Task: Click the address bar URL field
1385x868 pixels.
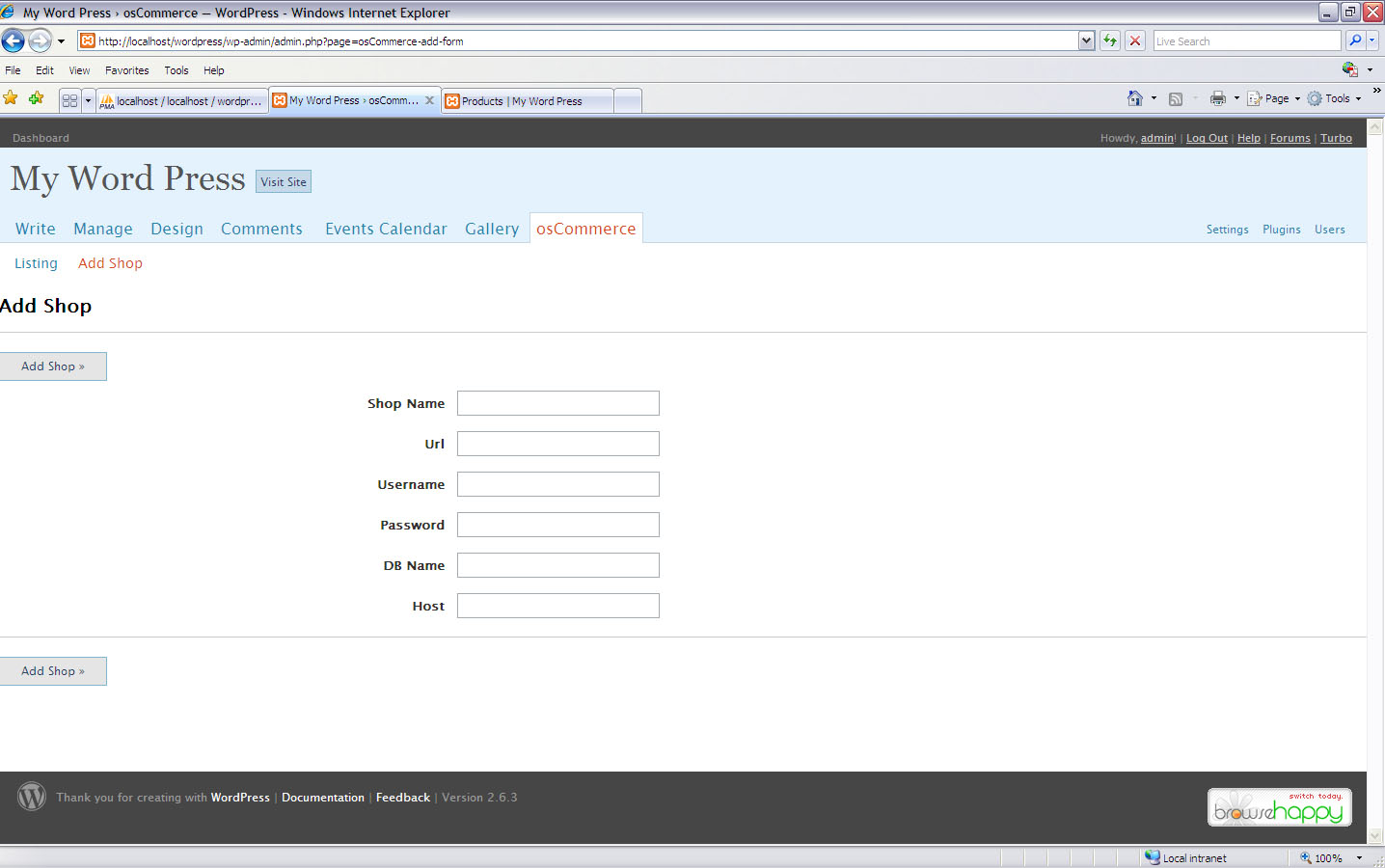Action: coord(579,41)
